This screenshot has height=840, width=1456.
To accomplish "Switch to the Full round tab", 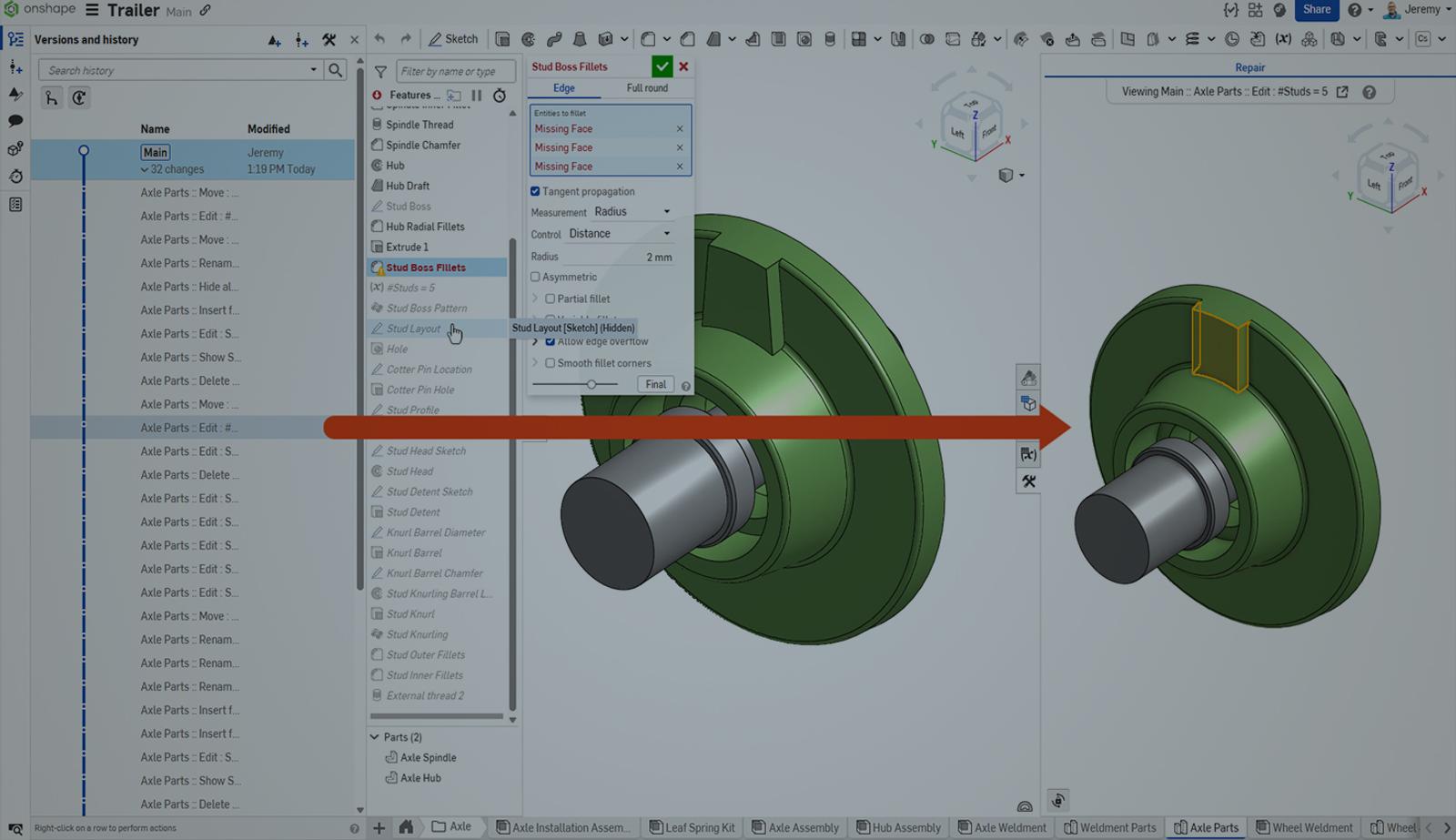I will point(647,87).
